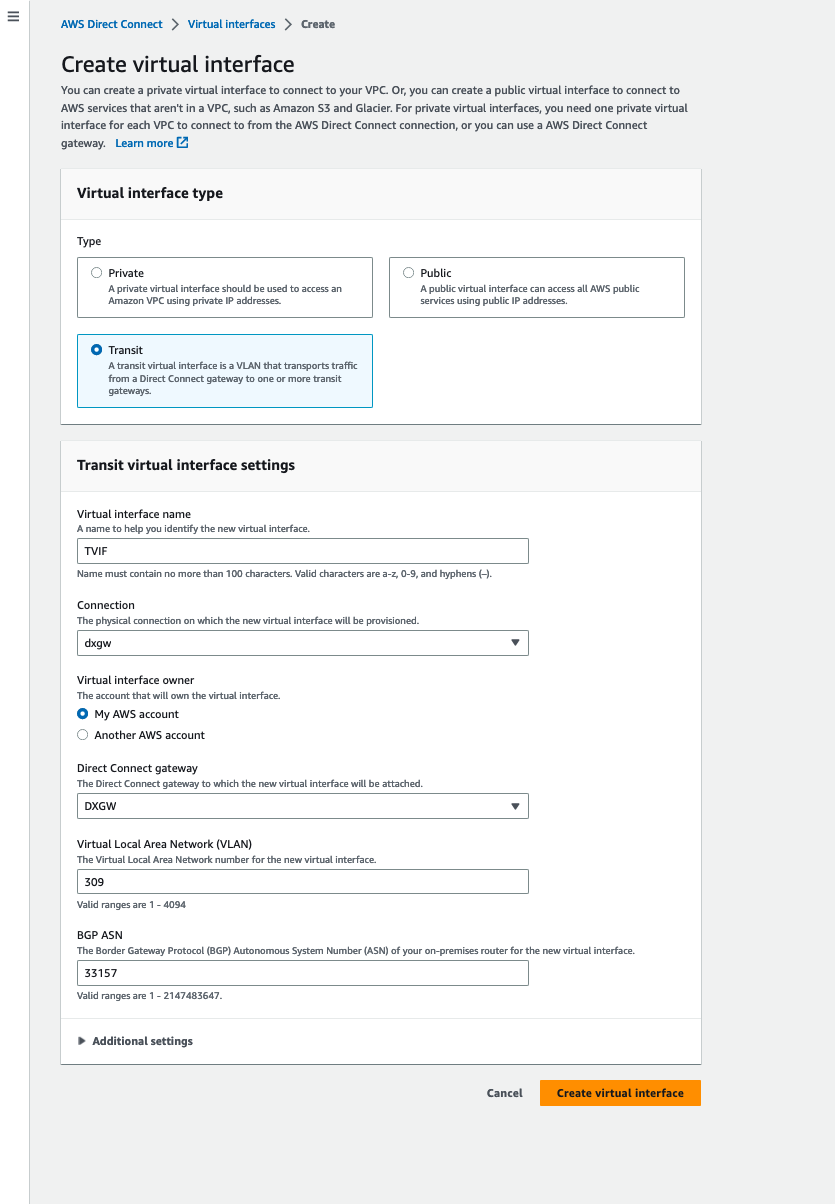Click the Additional settings triangle icon
835x1204 pixels.
coord(82,1041)
